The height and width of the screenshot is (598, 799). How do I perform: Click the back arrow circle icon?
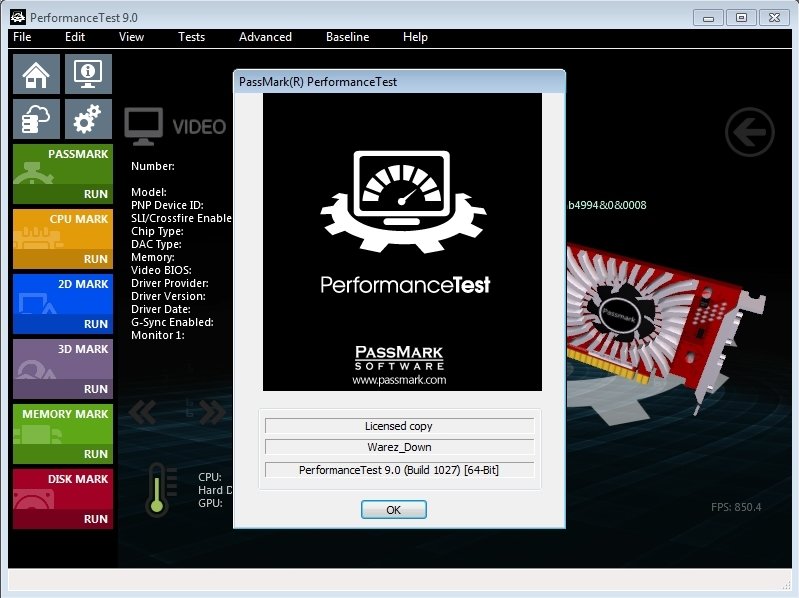tap(749, 131)
